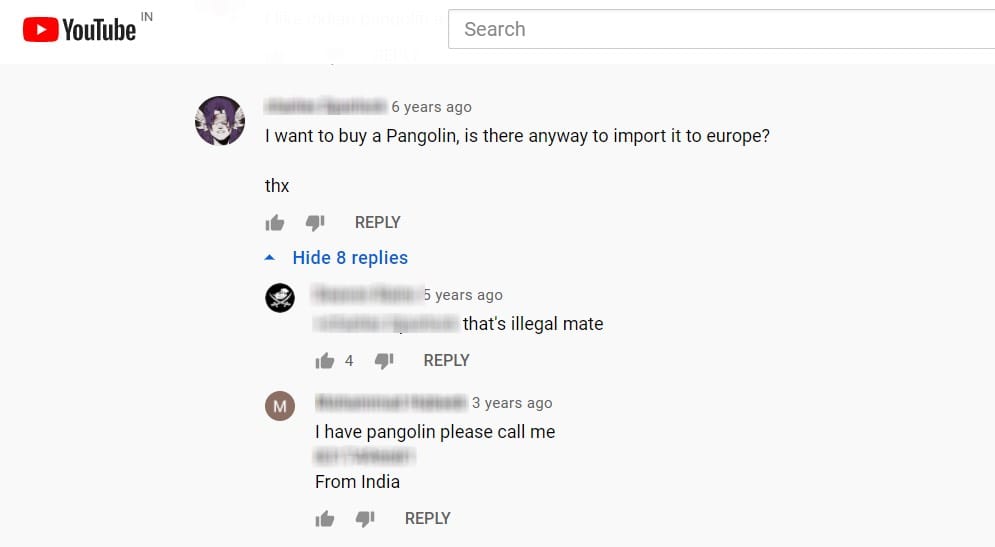The width and height of the screenshot is (995, 547).
Task: Reply to the Pangolin import comment
Action: [x=378, y=223]
